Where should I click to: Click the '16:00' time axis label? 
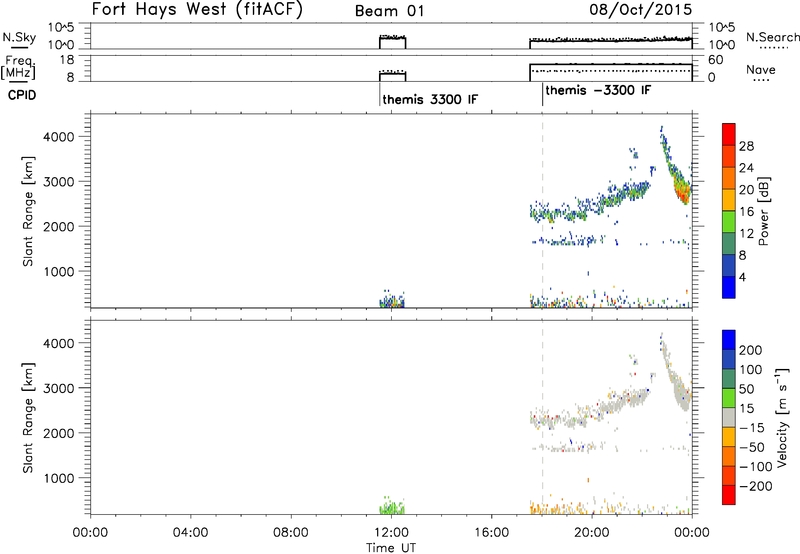click(491, 533)
